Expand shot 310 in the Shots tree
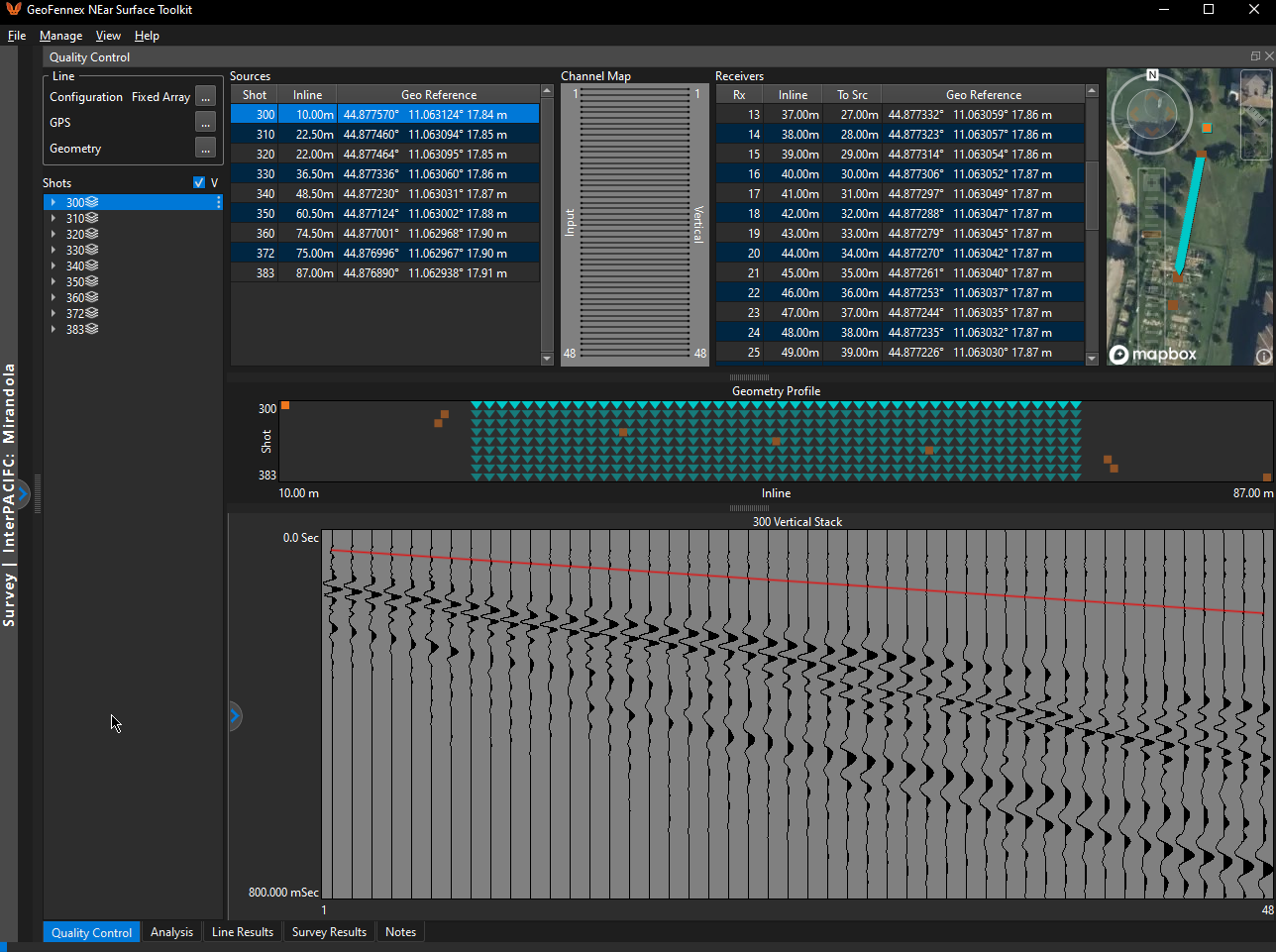1276x952 pixels. click(53, 218)
